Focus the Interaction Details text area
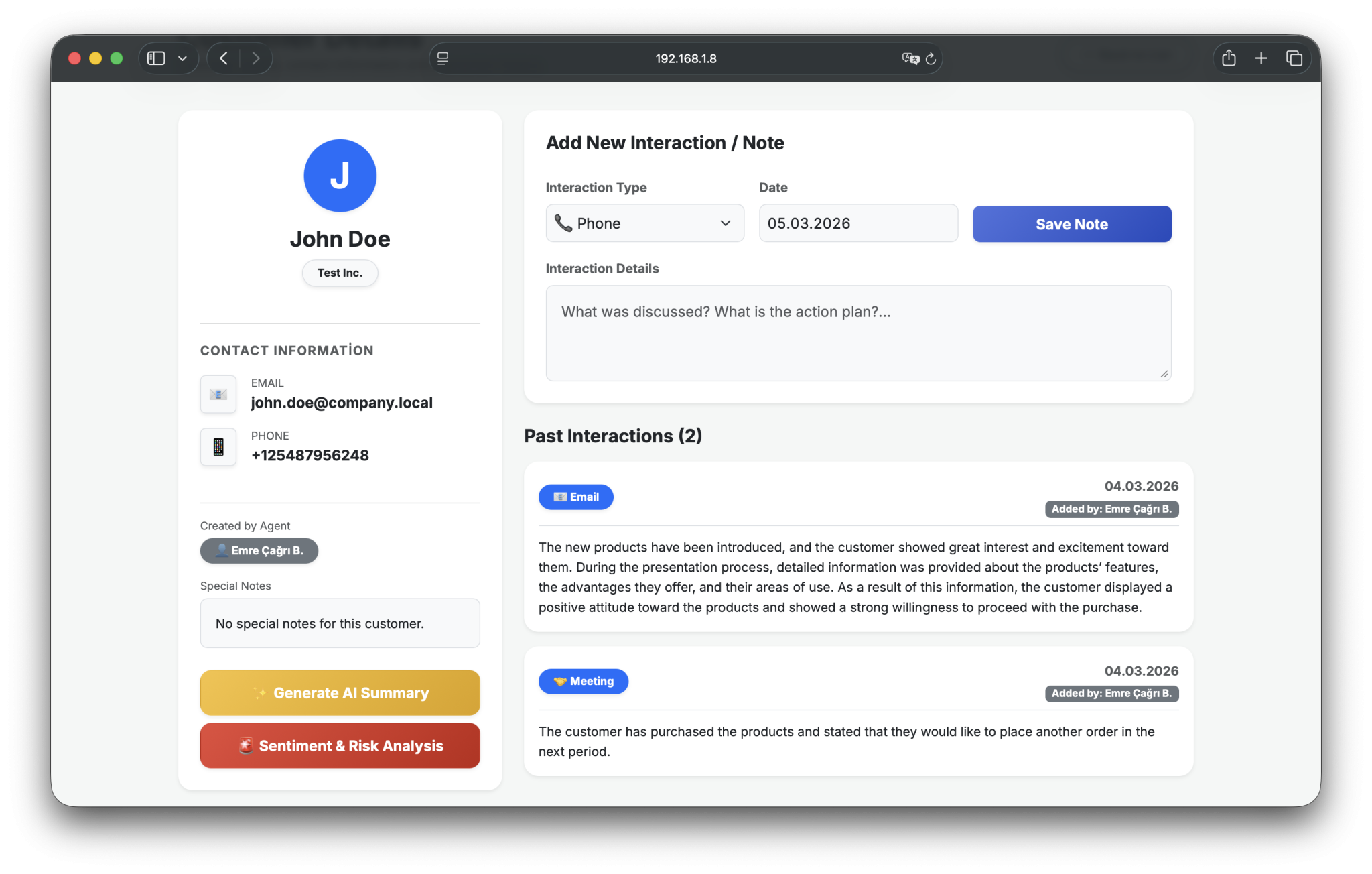This screenshot has height=874, width=1372. [x=857, y=333]
